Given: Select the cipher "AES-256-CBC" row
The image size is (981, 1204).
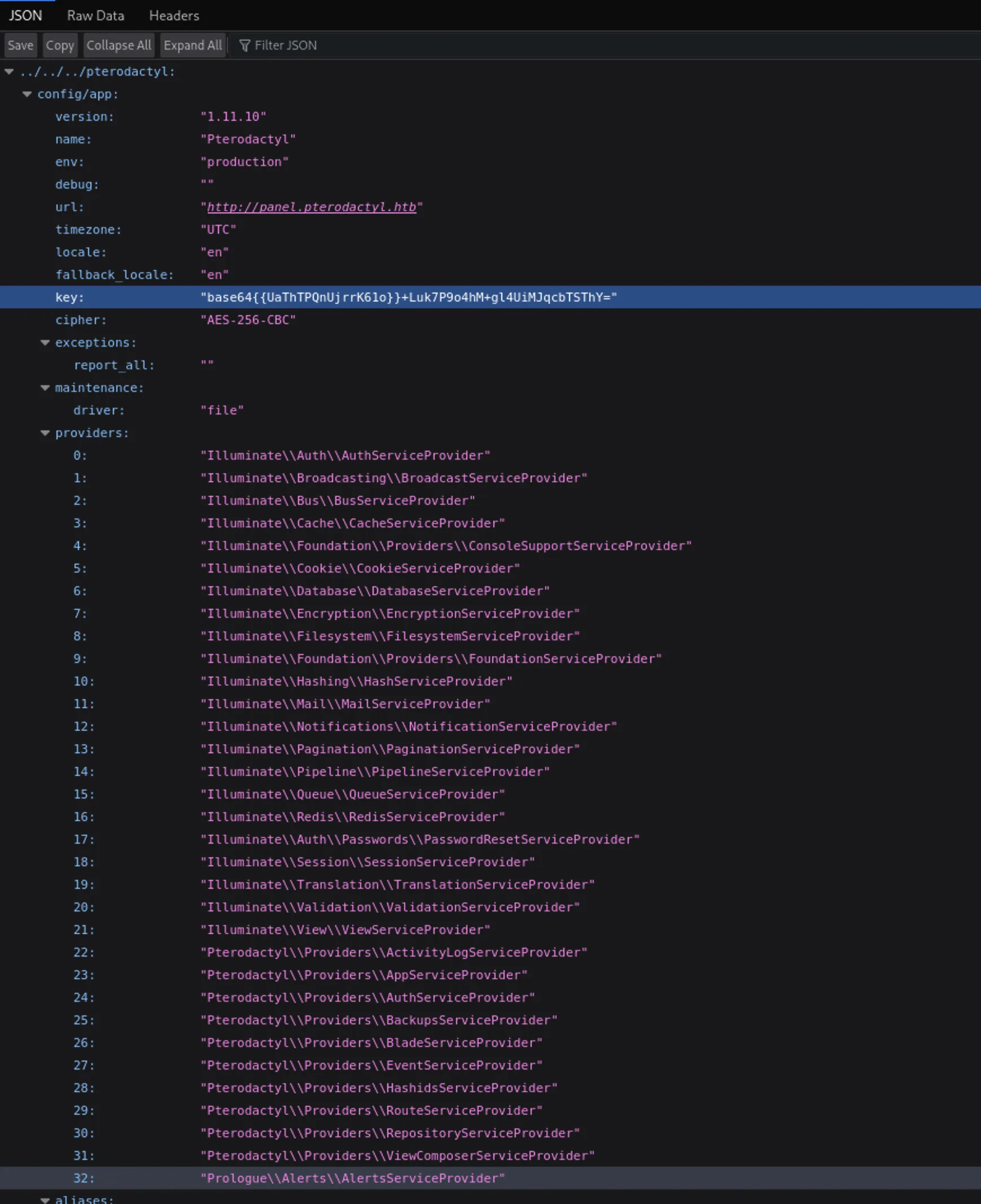Looking at the screenshot, I should click(x=490, y=320).
